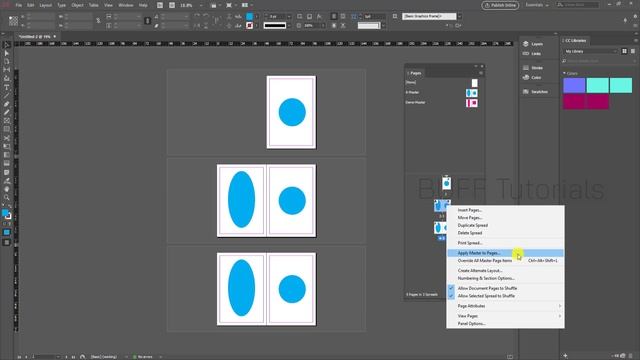Open the zoom level dropdown

click(201, 5)
